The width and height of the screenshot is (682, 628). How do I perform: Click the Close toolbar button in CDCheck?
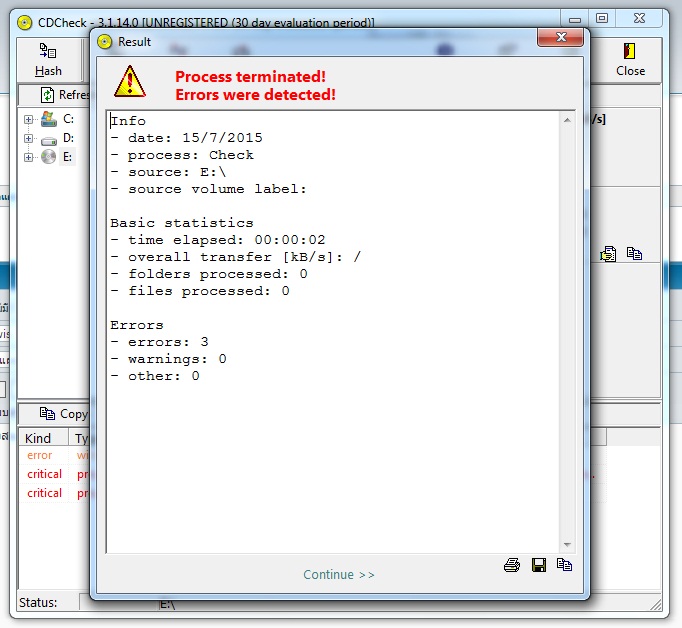point(630,60)
